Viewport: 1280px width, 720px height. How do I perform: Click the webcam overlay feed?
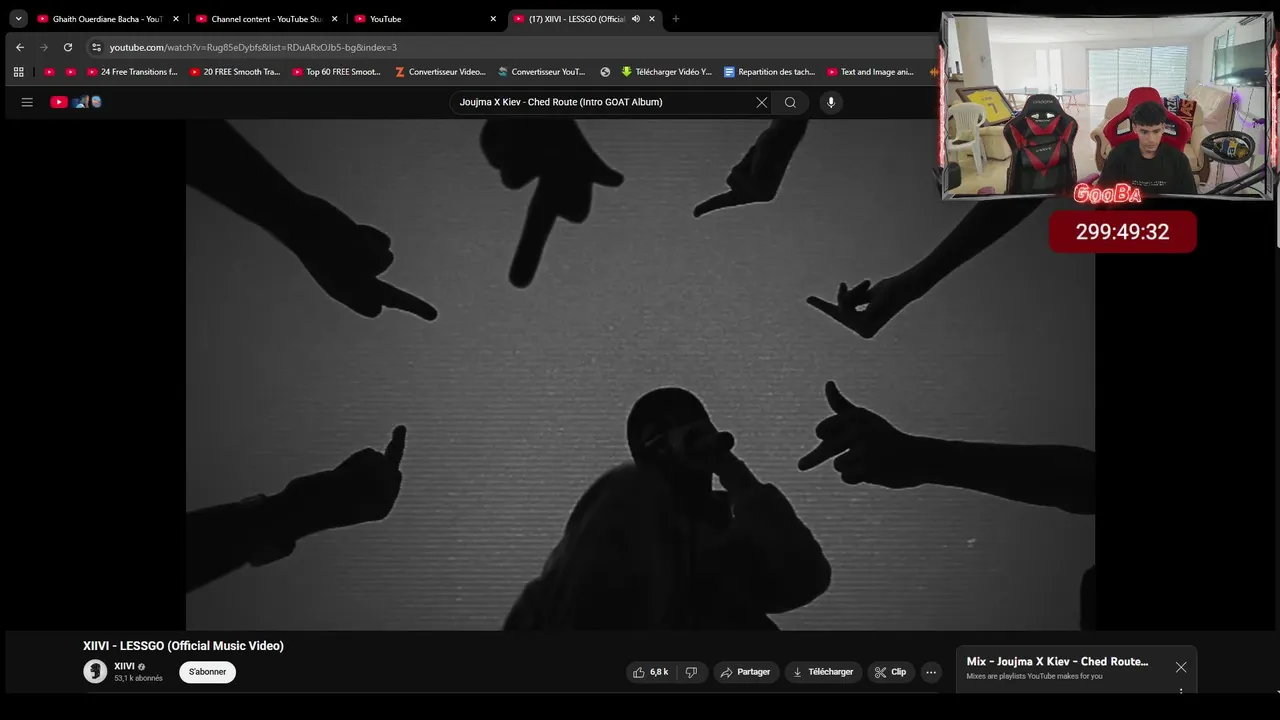[1107, 105]
